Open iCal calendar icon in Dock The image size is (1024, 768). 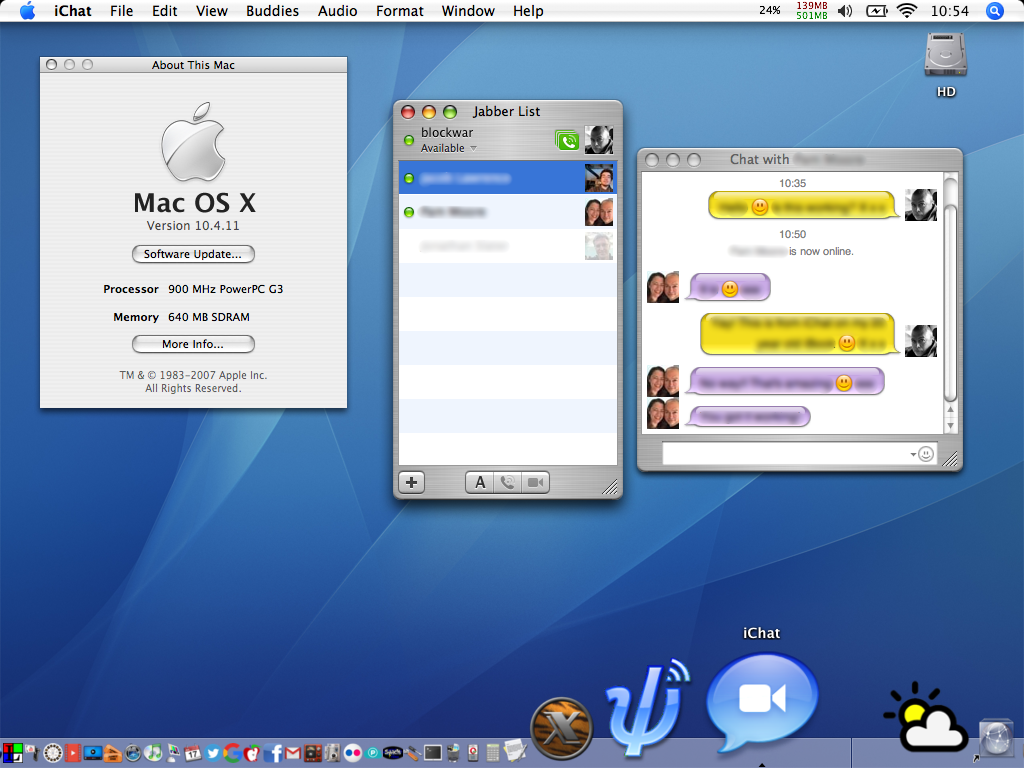[193, 753]
